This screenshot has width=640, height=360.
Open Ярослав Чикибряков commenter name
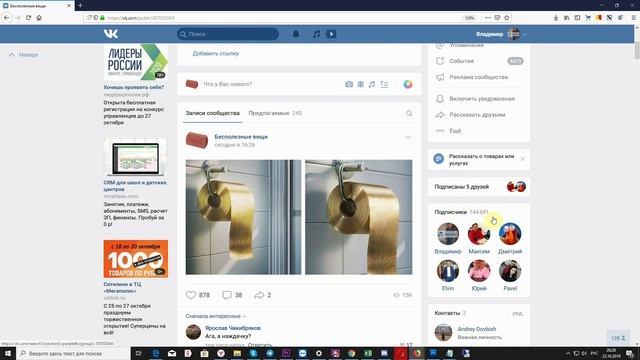233,328
